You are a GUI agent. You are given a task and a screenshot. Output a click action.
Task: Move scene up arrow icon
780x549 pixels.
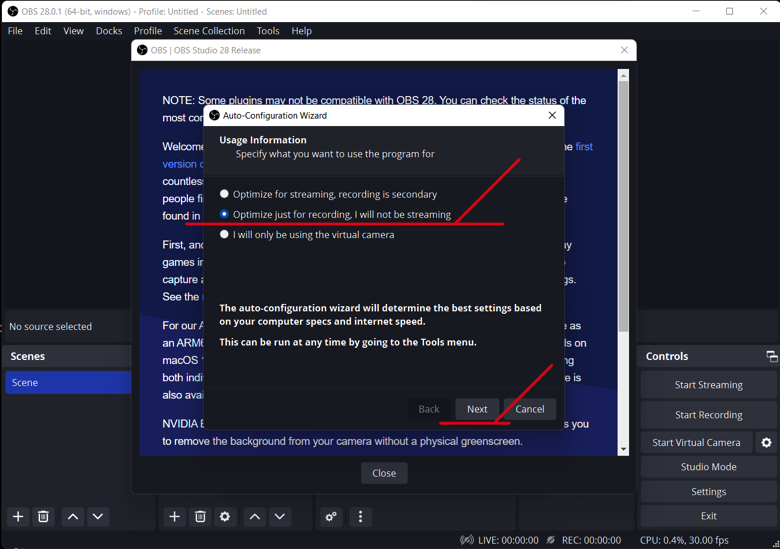pyautogui.click(x=73, y=517)
